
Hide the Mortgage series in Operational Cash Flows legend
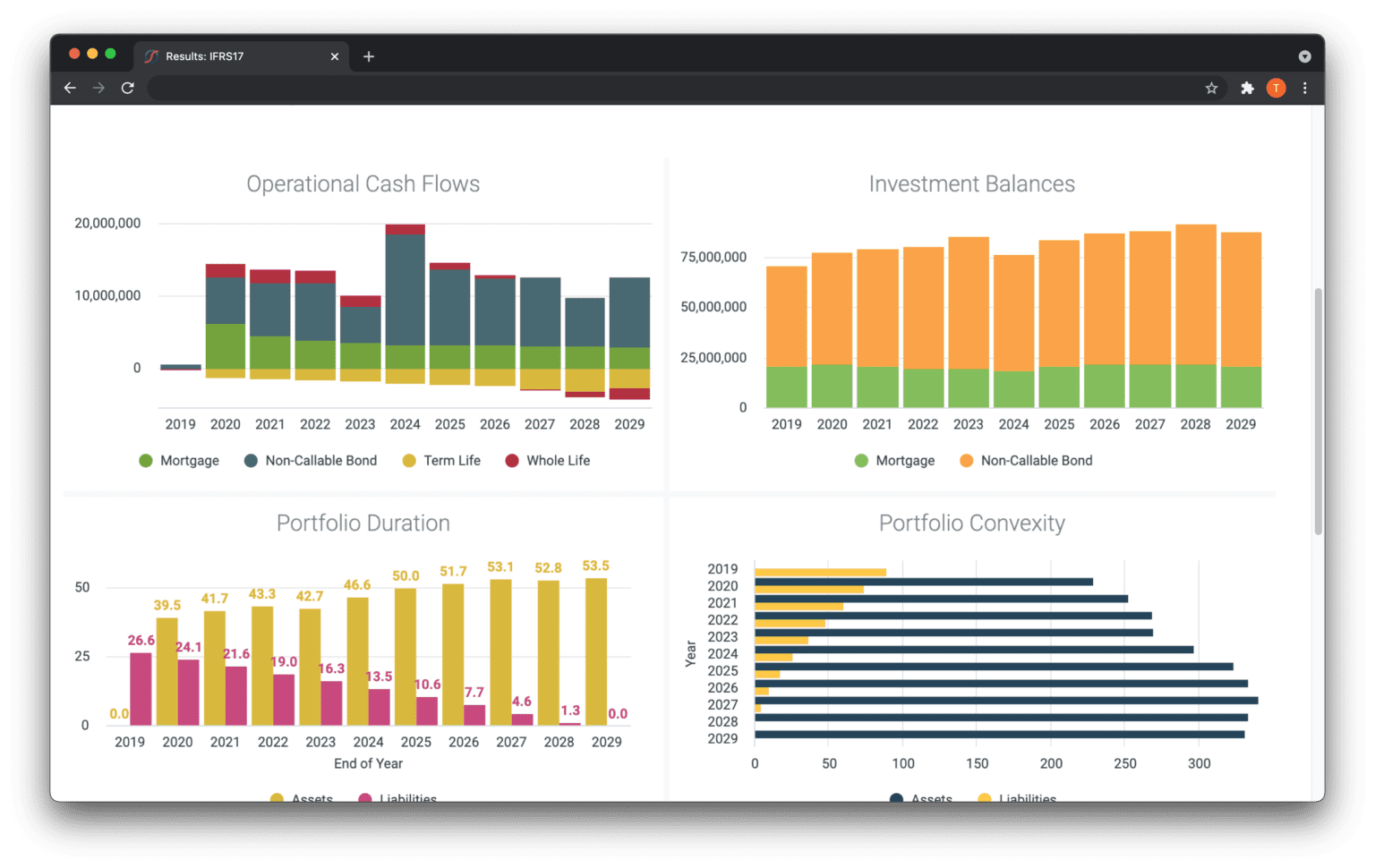click(179, 460)
